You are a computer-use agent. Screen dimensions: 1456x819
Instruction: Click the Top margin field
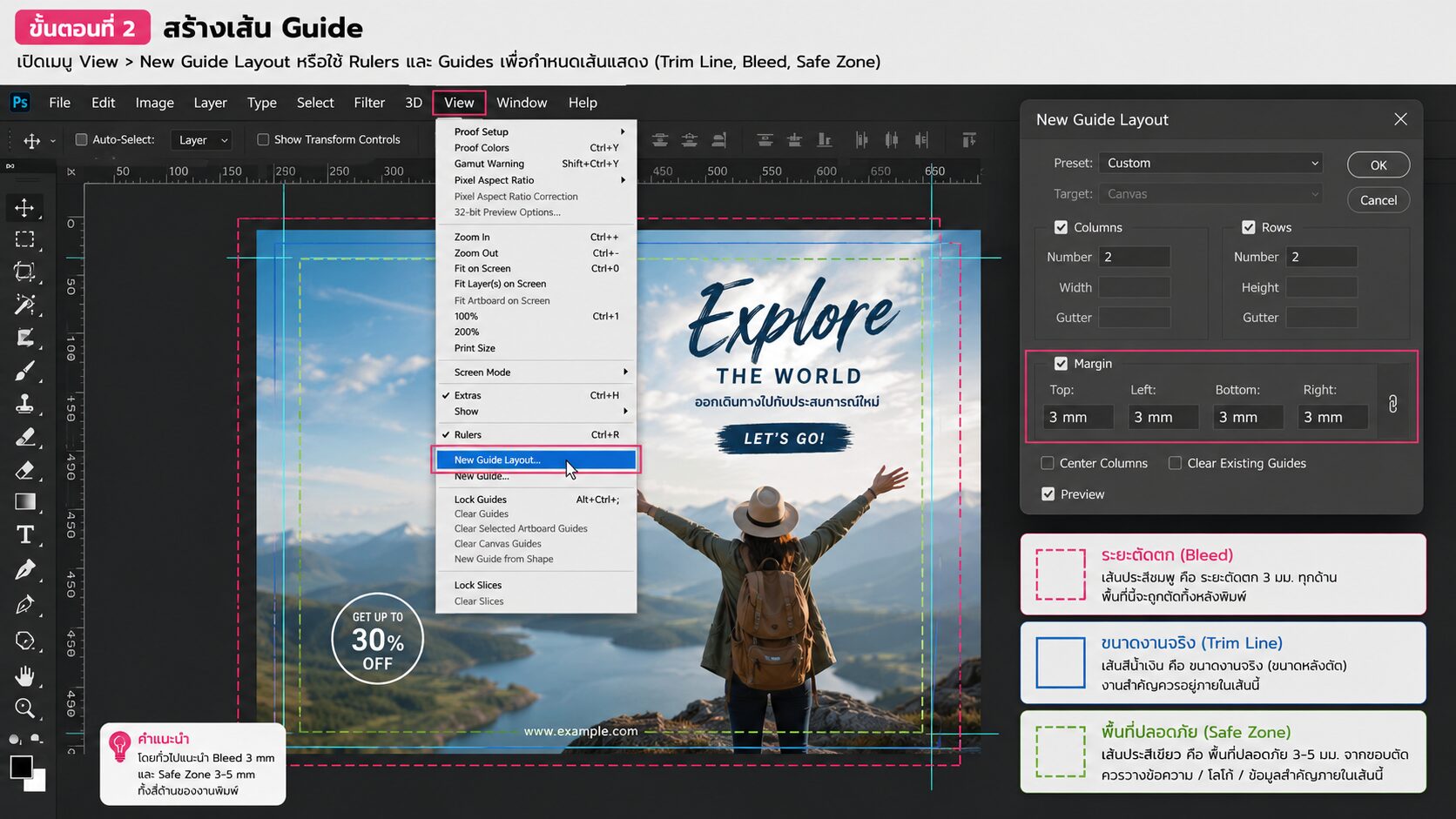1078,417
